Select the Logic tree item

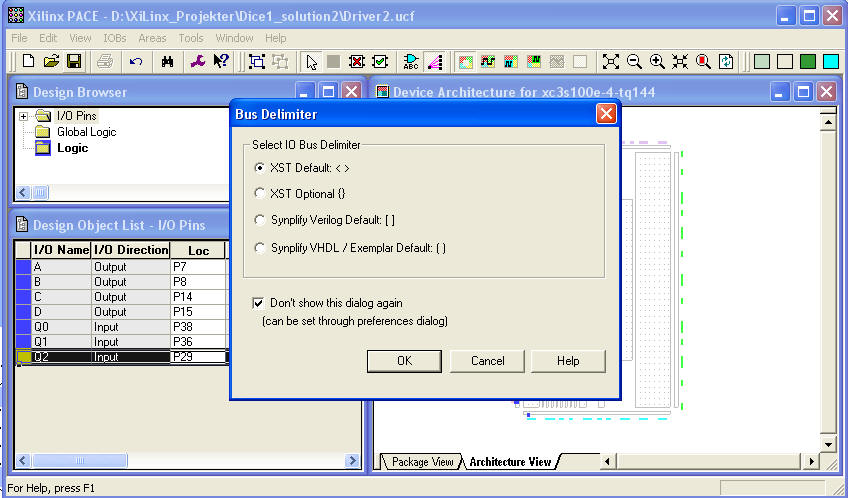pos(72,148)
